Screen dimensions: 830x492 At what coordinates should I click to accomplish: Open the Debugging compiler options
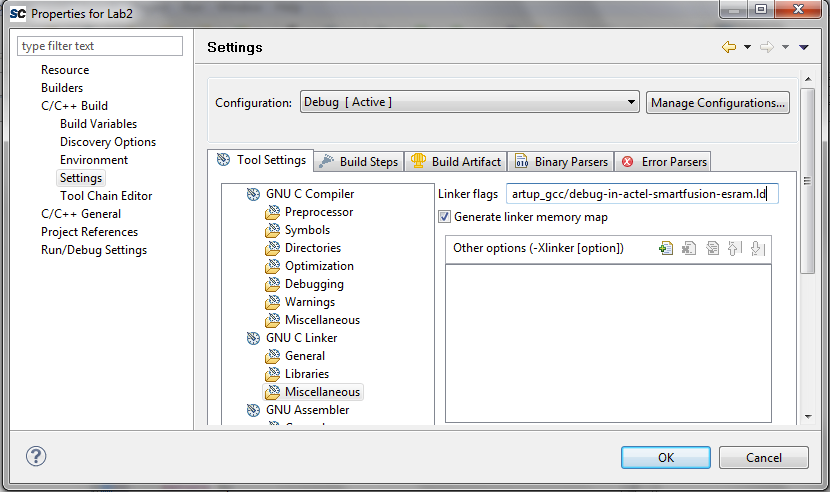pyautogui.click(x=314, y=284)
